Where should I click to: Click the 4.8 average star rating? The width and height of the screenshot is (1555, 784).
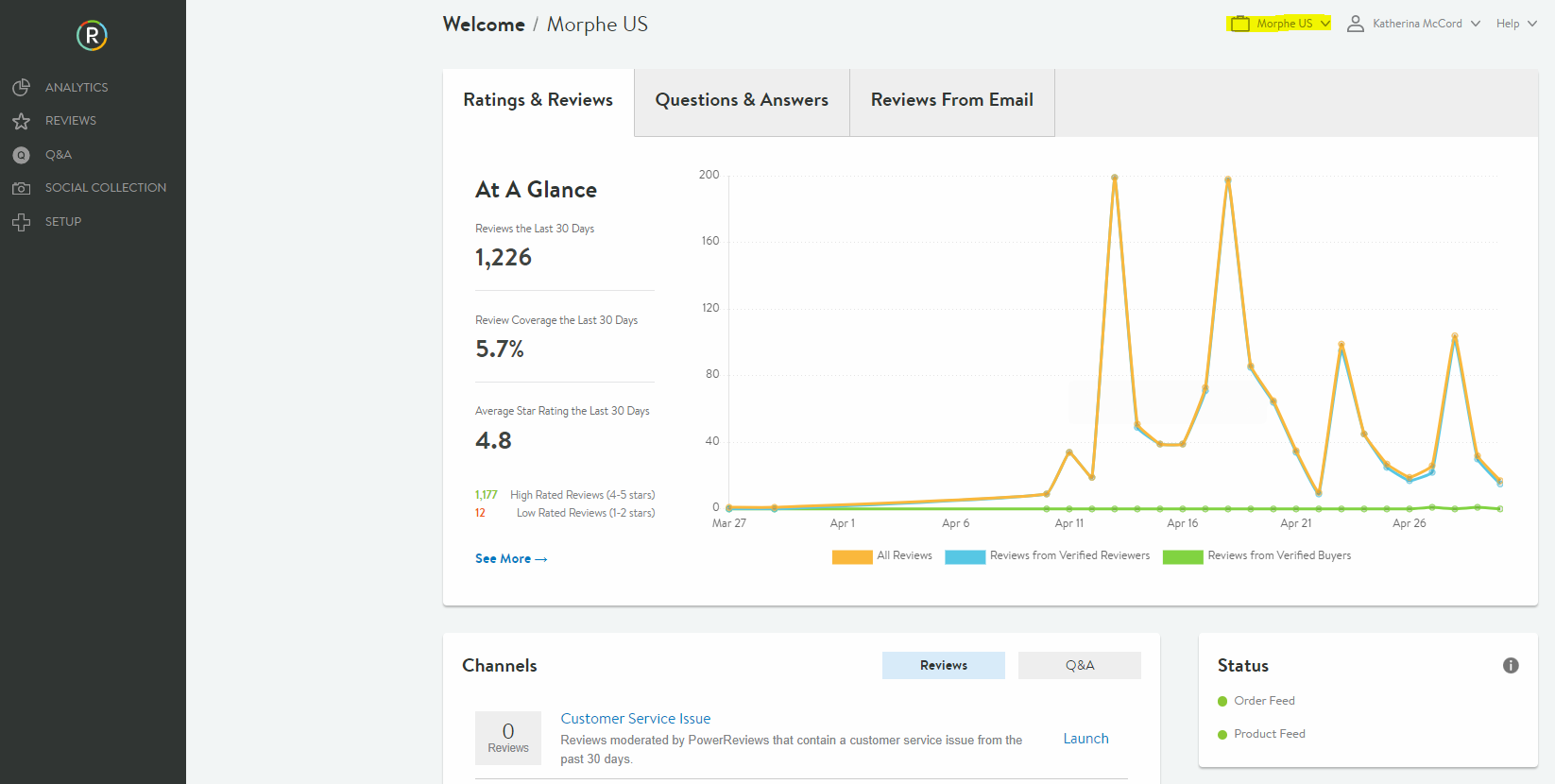[x=493, y=441]
